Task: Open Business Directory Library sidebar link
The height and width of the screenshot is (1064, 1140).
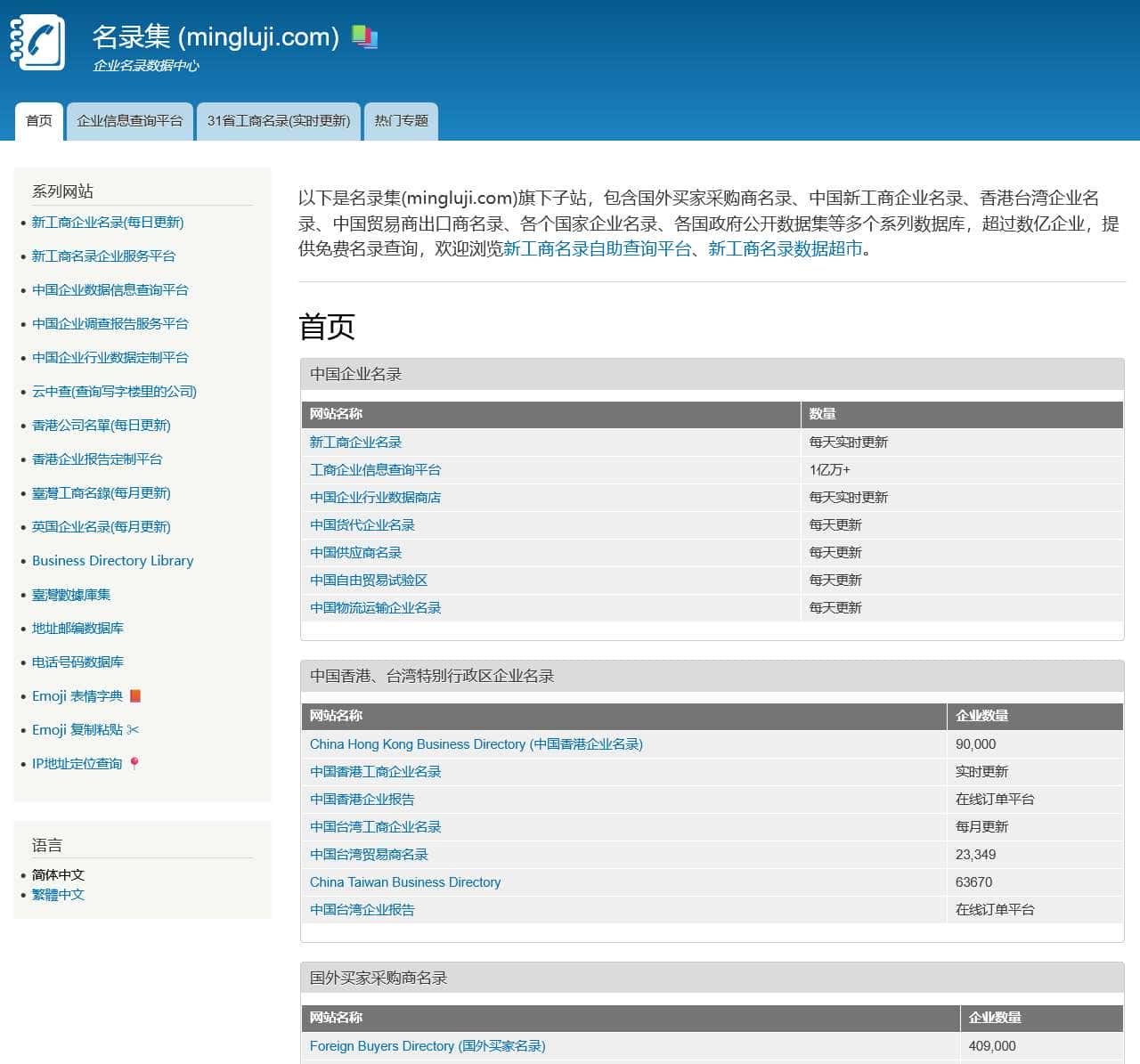Action: (112, 561)
